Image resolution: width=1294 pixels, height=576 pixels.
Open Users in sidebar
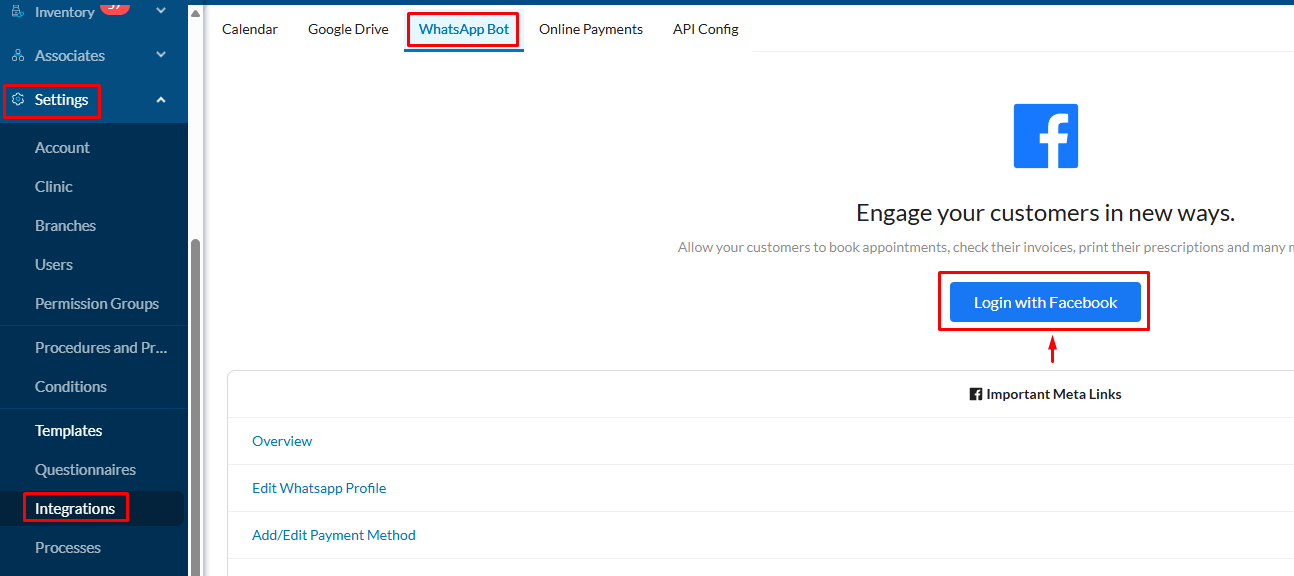coord(54,264)
